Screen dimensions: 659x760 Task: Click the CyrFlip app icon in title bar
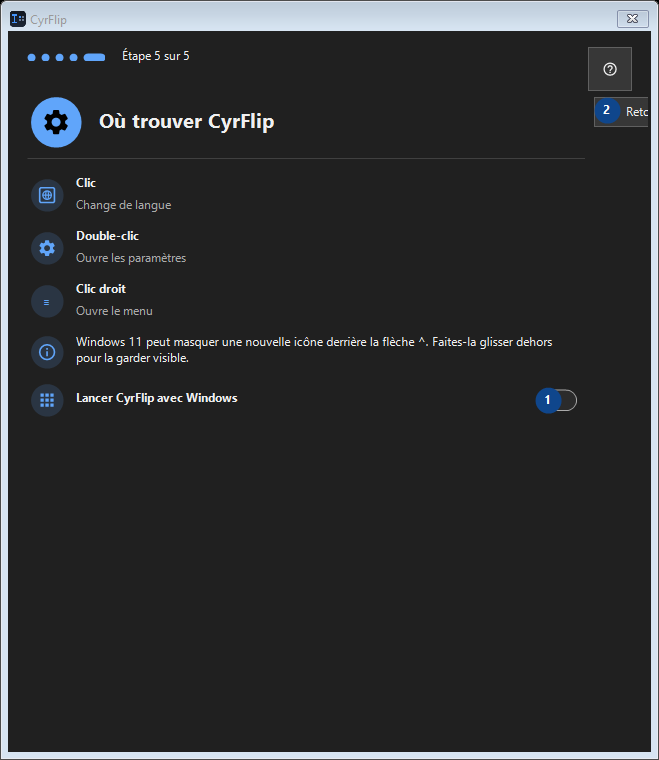coord(18,19)
